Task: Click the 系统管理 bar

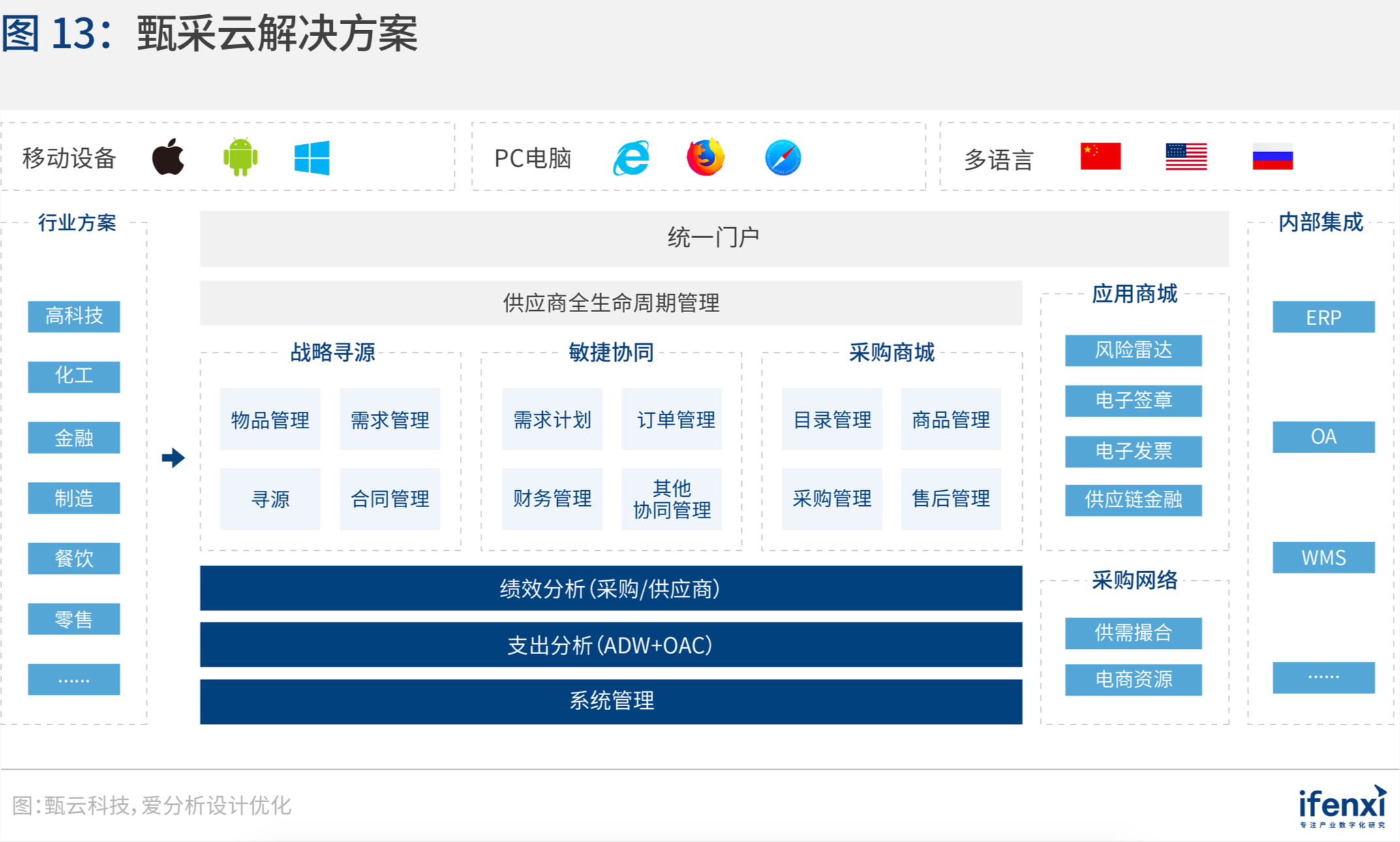Action: tap(611, 702)
